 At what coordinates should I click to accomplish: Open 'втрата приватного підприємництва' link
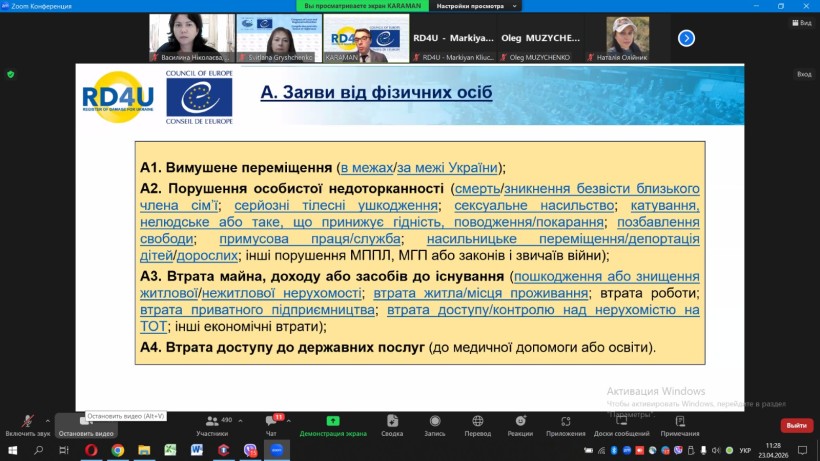[x=257, y=310]
